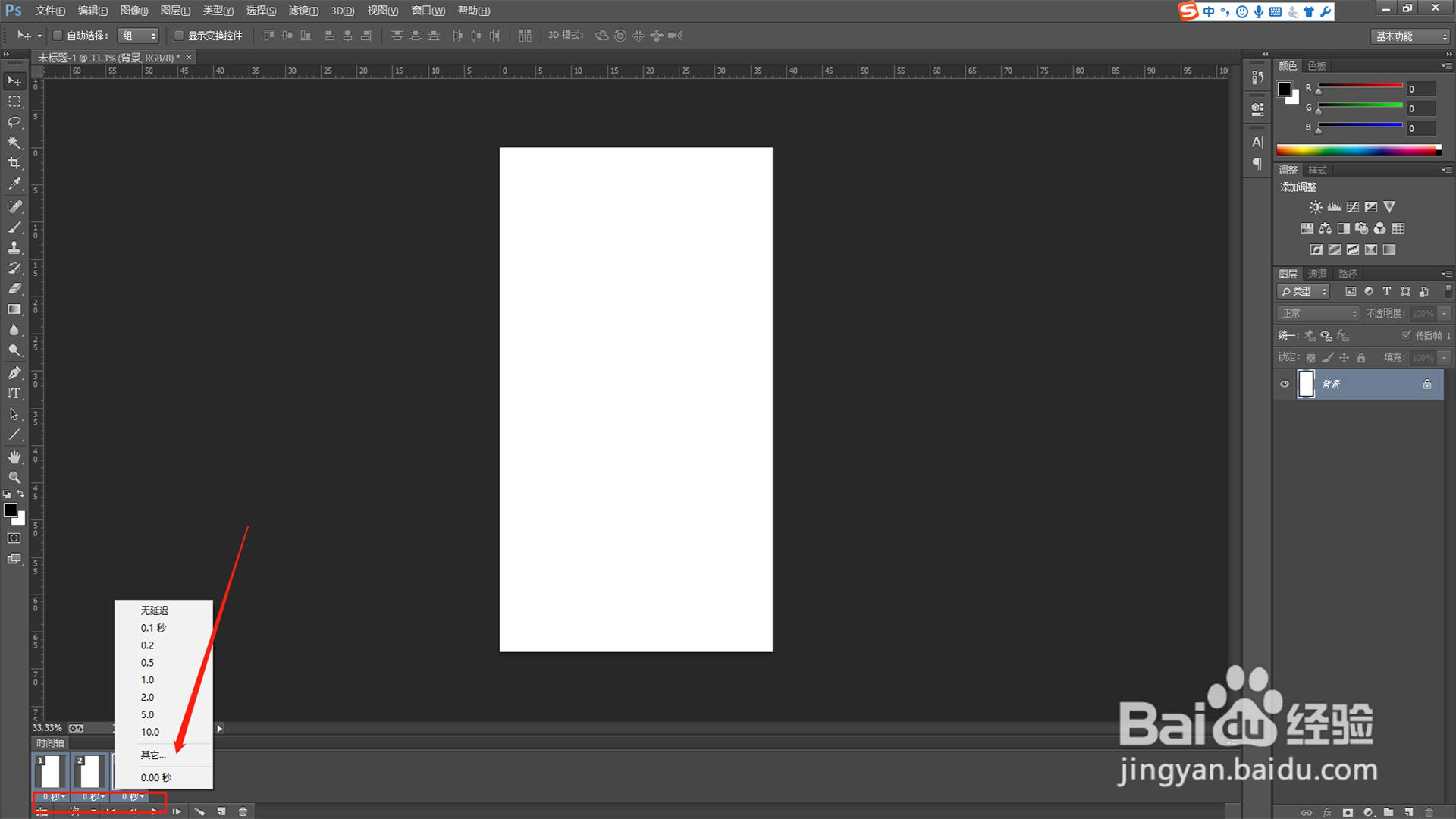The width and height of the screenshot is (1456, 819).
Task: Choose 其它... from the delay menu
Action: (152, 755)
